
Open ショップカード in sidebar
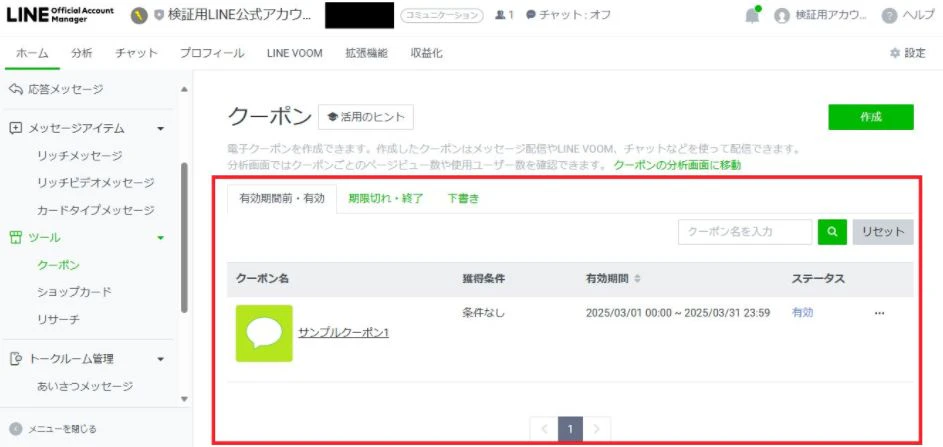(74, 292)
